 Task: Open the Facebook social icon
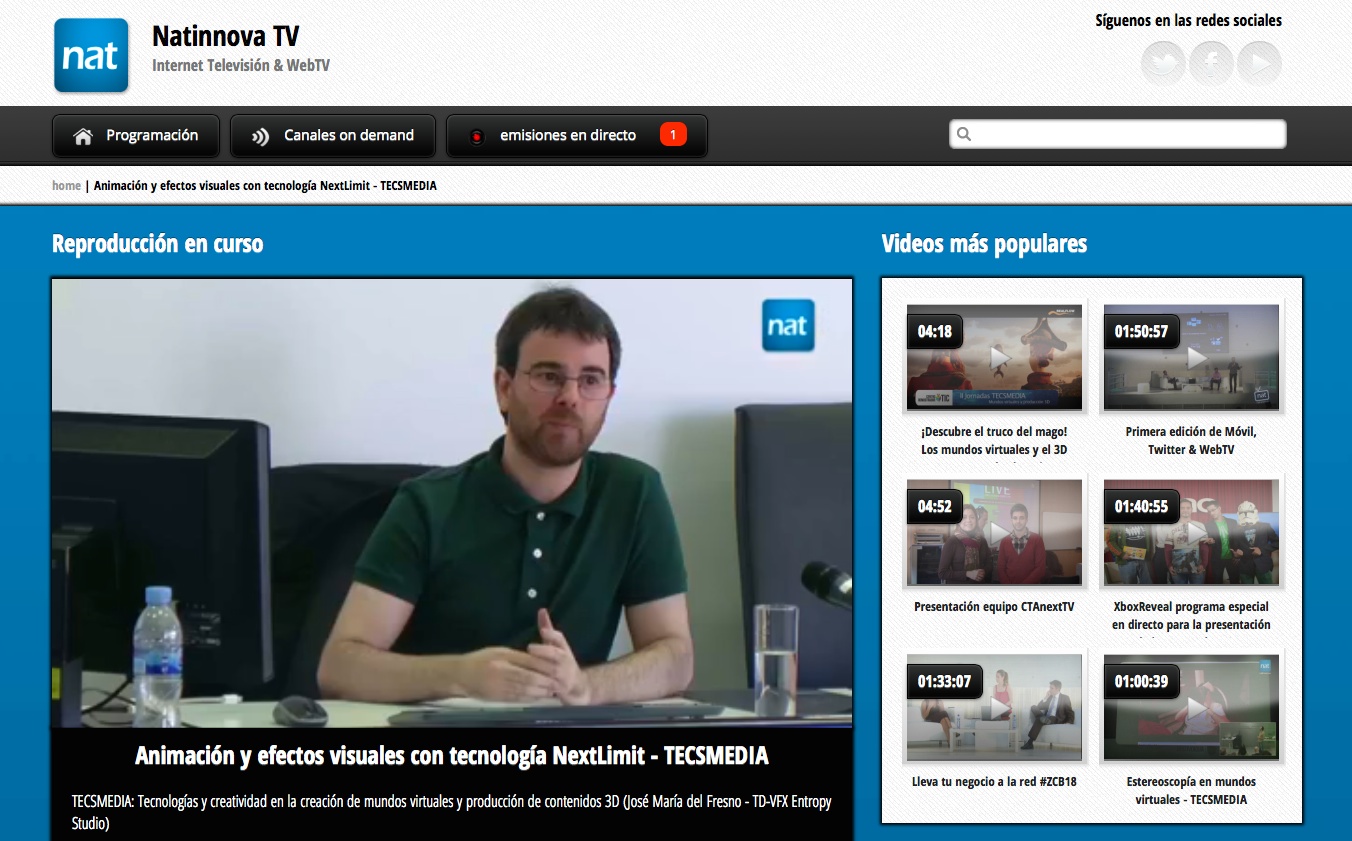1211,62
